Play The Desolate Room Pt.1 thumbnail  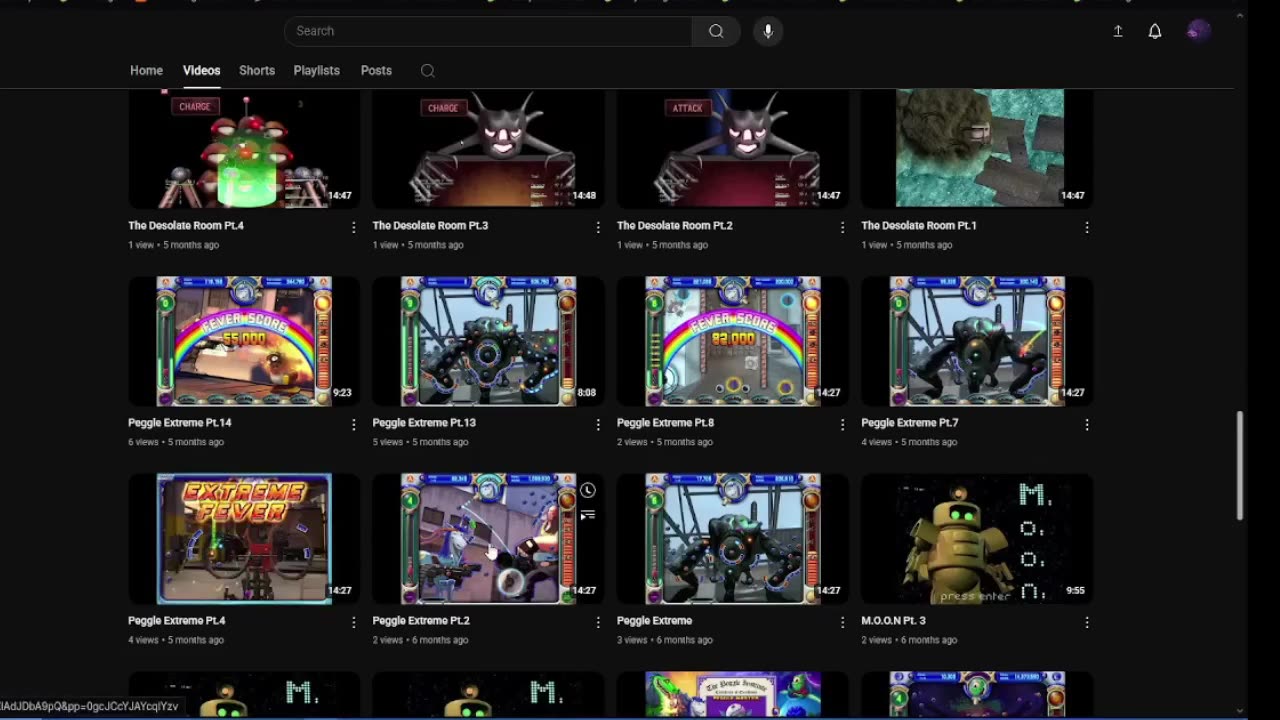coord(977,148)
